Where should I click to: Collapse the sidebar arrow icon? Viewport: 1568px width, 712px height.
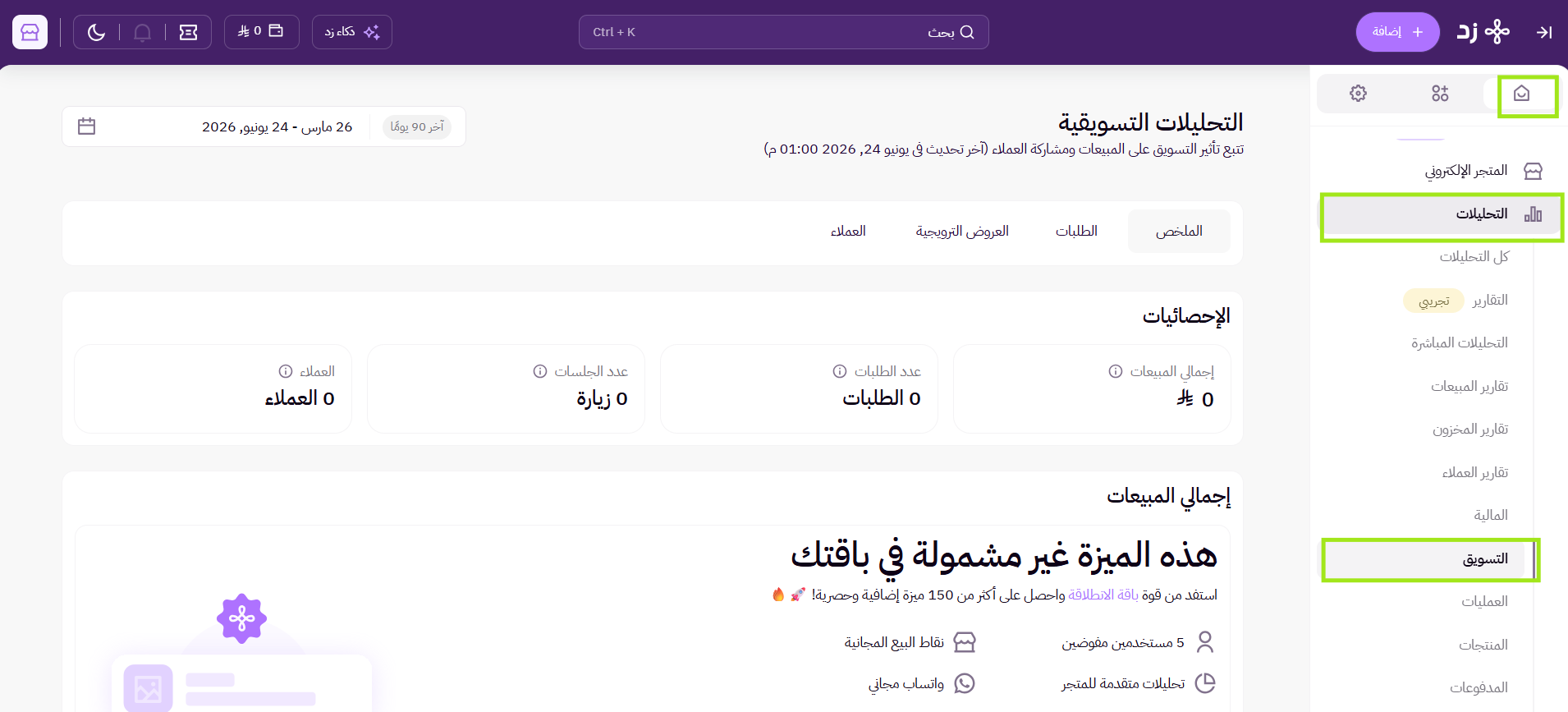[1544, 32]
